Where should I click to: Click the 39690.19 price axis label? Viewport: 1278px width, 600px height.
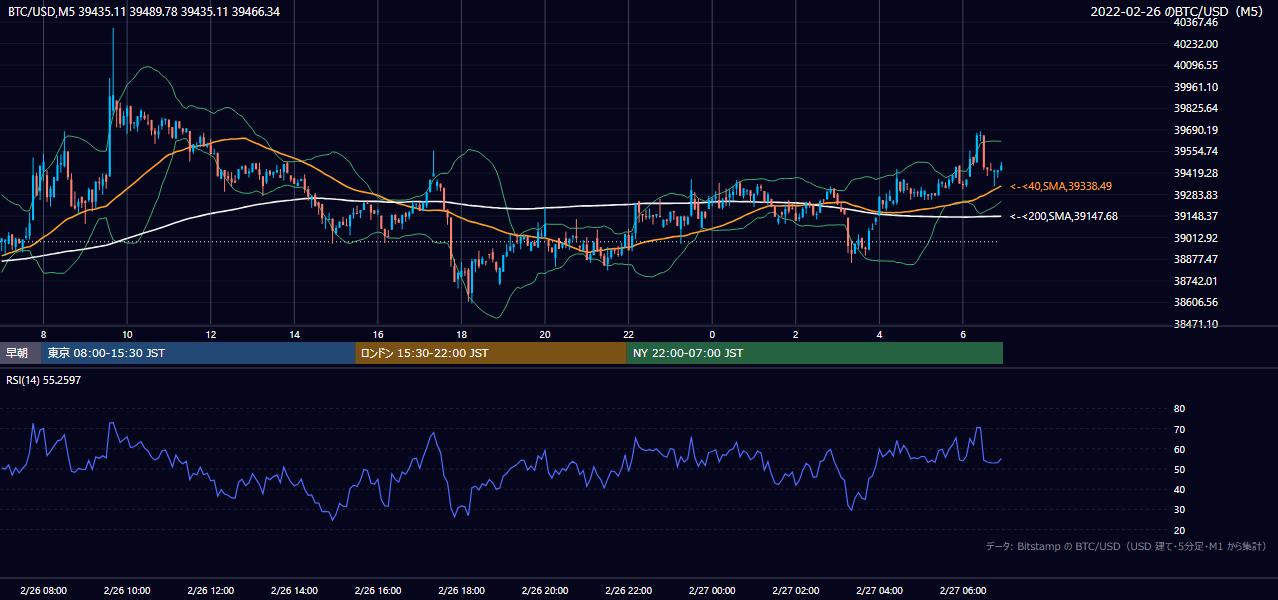tap(1196, 130)
